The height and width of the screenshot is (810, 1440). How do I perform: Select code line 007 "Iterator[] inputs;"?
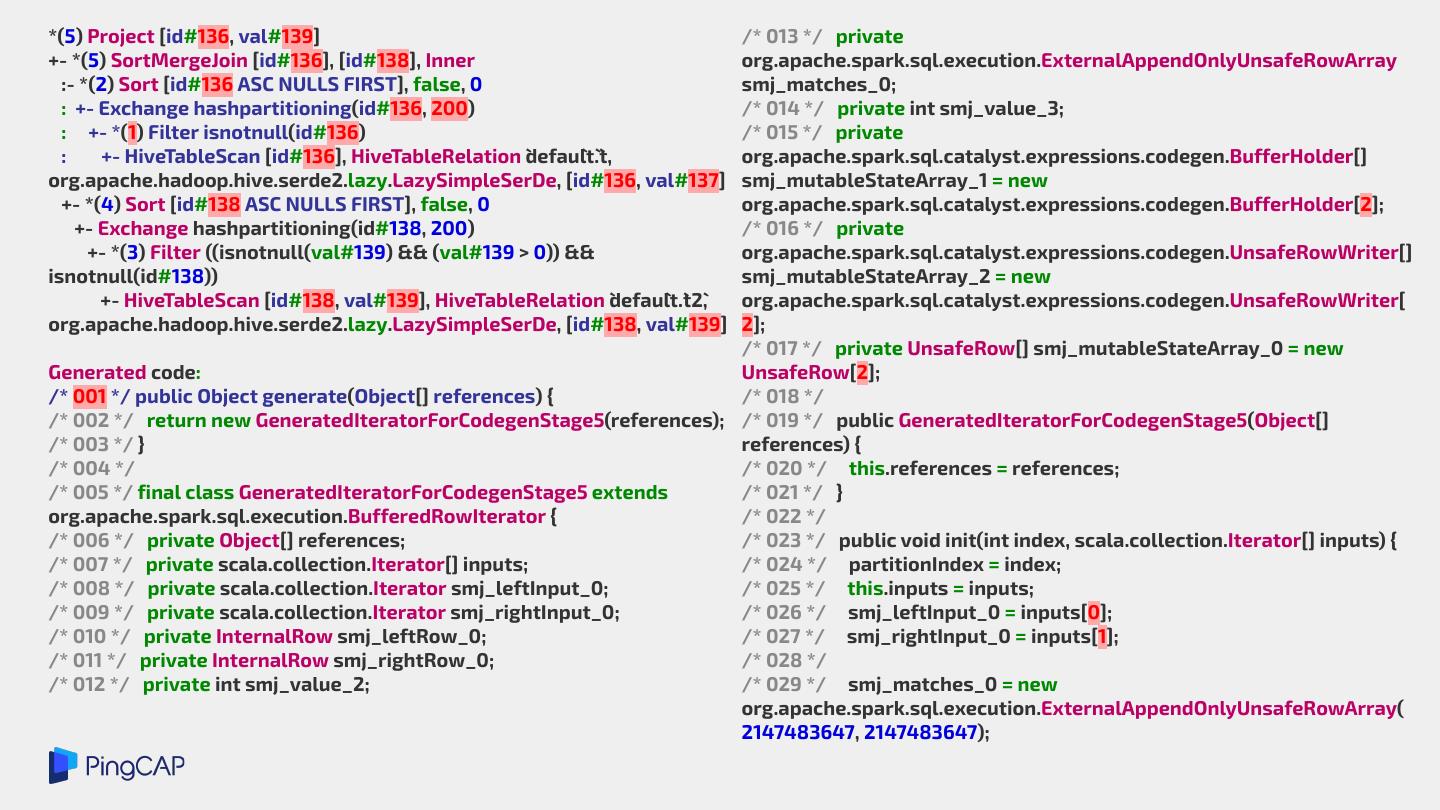(287, 564)
